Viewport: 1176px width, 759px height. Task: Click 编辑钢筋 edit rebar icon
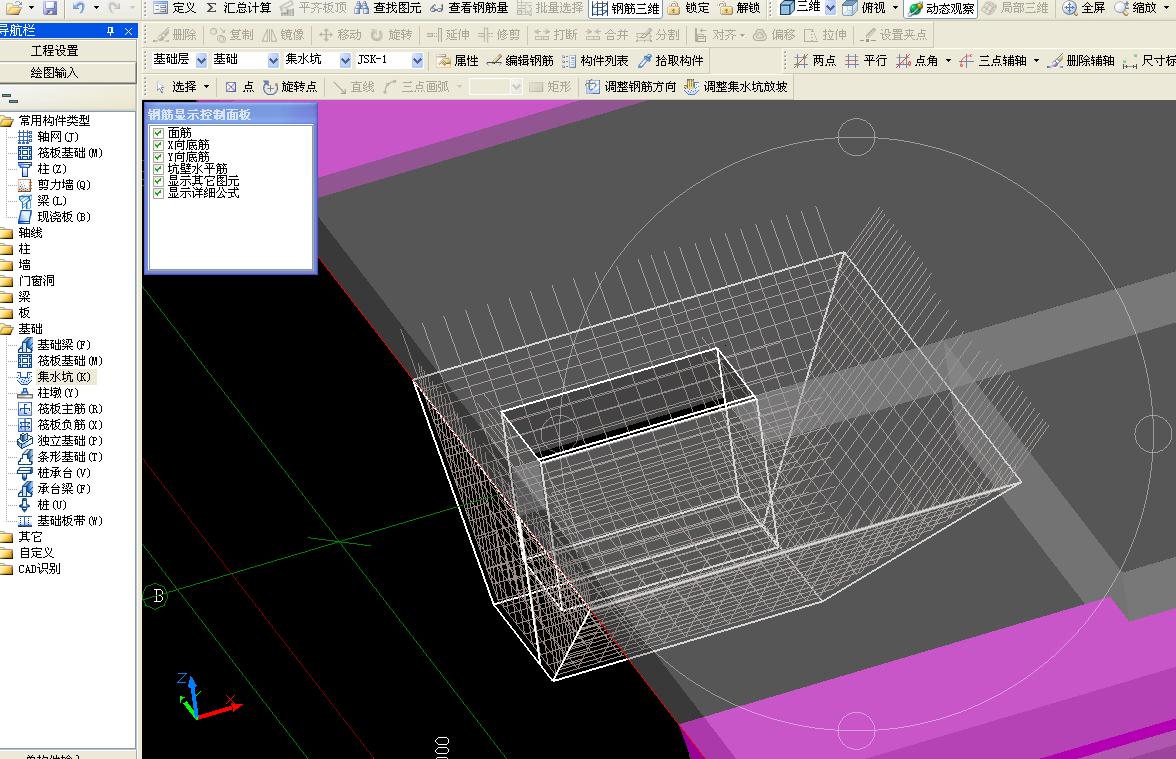(x=520, y=61)
